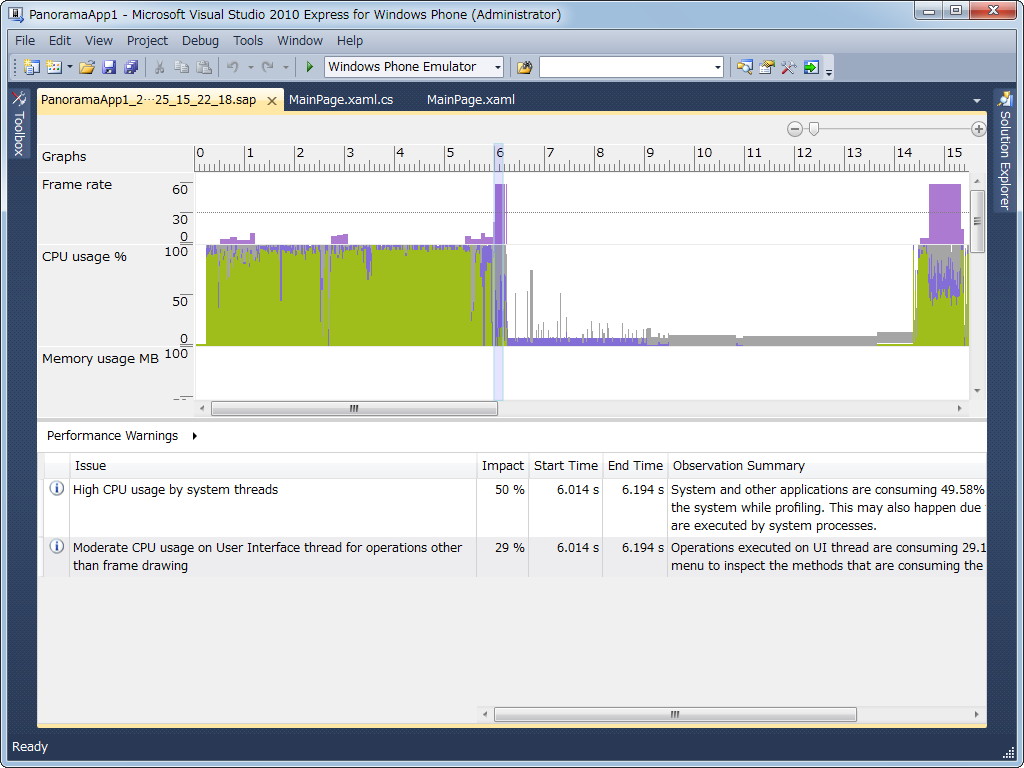
Task: Click the Undo arrow icon
Action: coord(232,67)
